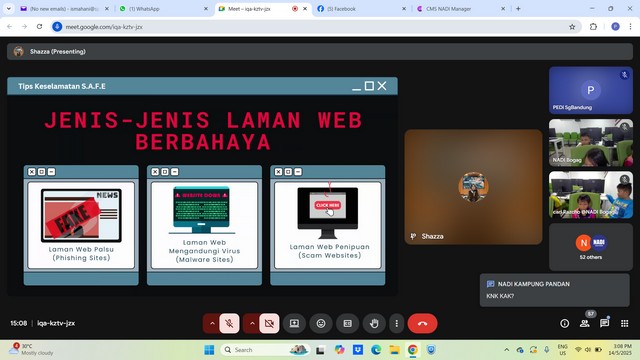
Task: Toggle the muted microphone button
Action: [229, 323]
